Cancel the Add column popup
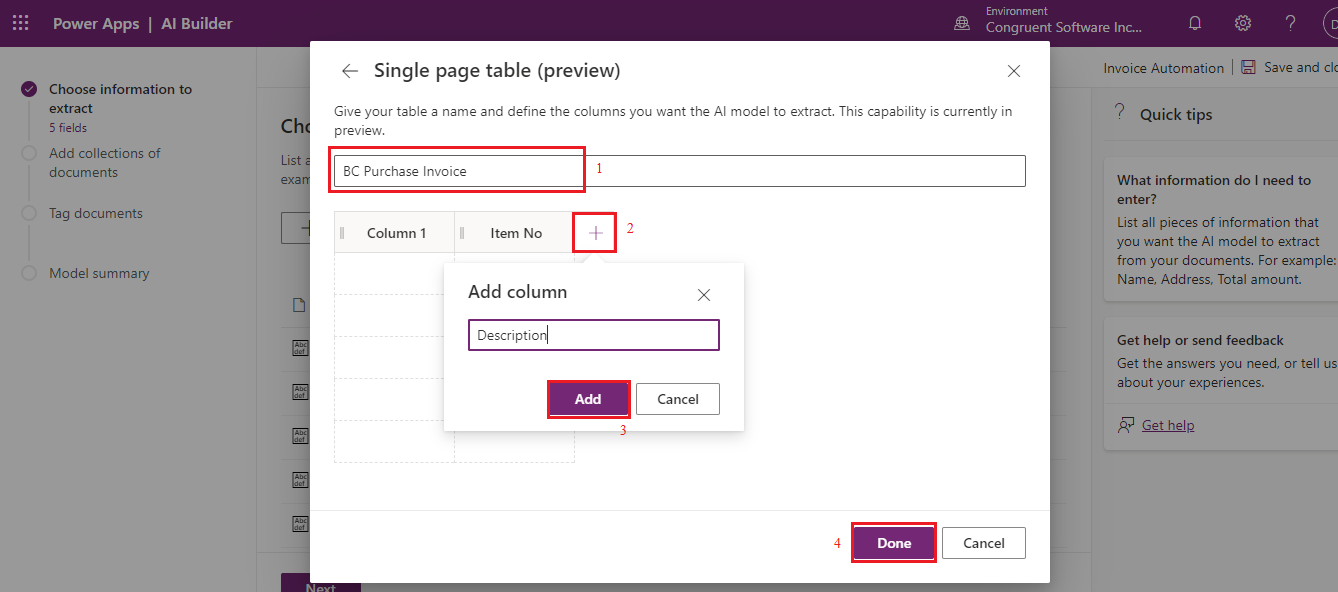 pos(678,399)
